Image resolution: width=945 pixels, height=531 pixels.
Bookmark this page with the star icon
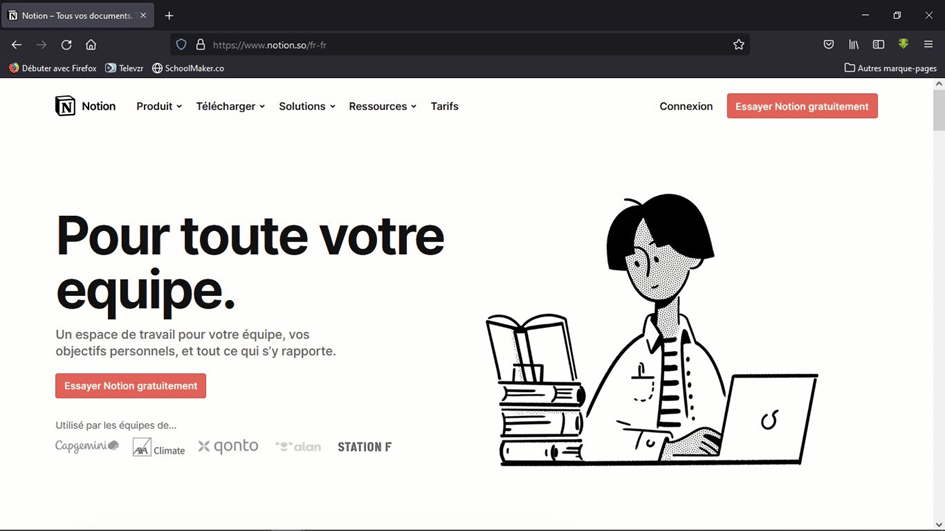coord(738,45)
